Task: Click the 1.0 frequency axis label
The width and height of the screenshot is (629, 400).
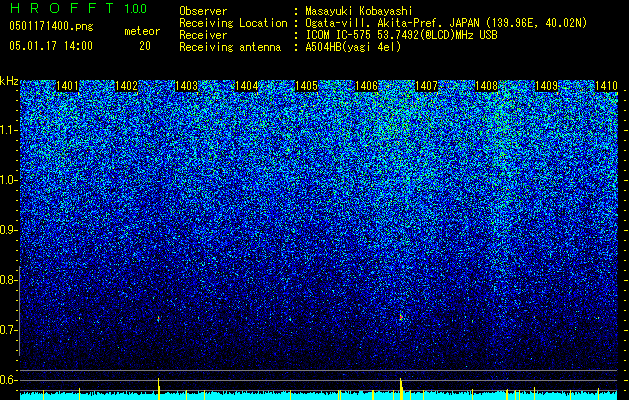Action: (9, 180)
